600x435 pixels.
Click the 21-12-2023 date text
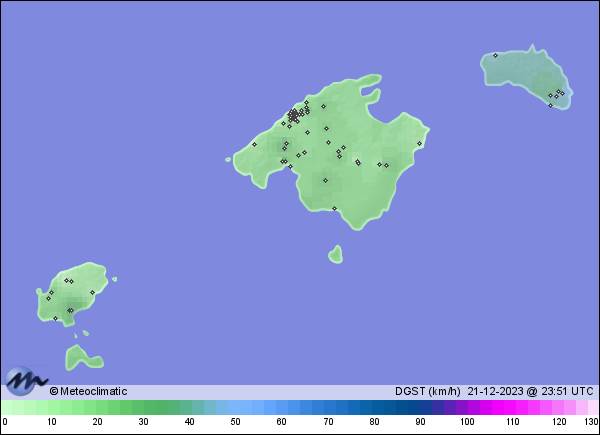click(x=495, y=391)
